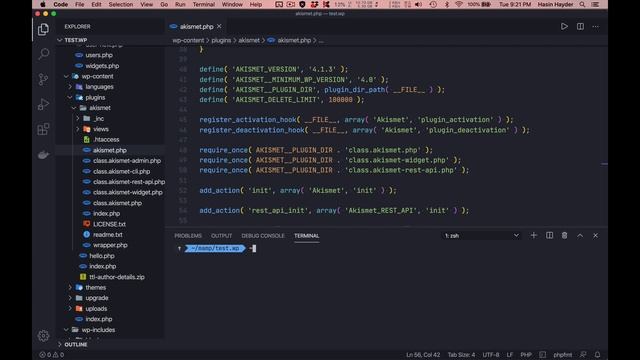Open class.akismet-widget.php file
The width and height of the screenshot is (640, 360).
click(127, 192)
